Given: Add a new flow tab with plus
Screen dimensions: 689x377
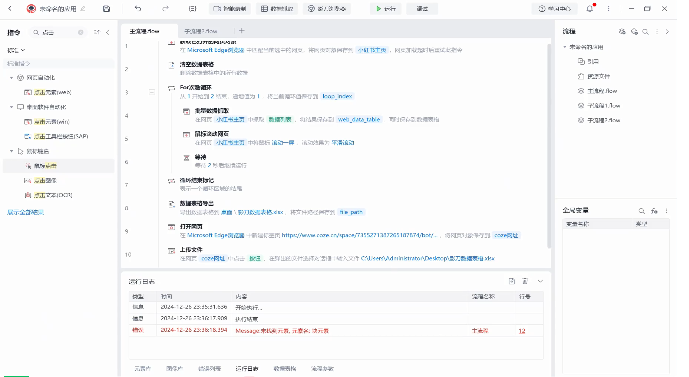Looking at the screenshot, I should point(242,31).
